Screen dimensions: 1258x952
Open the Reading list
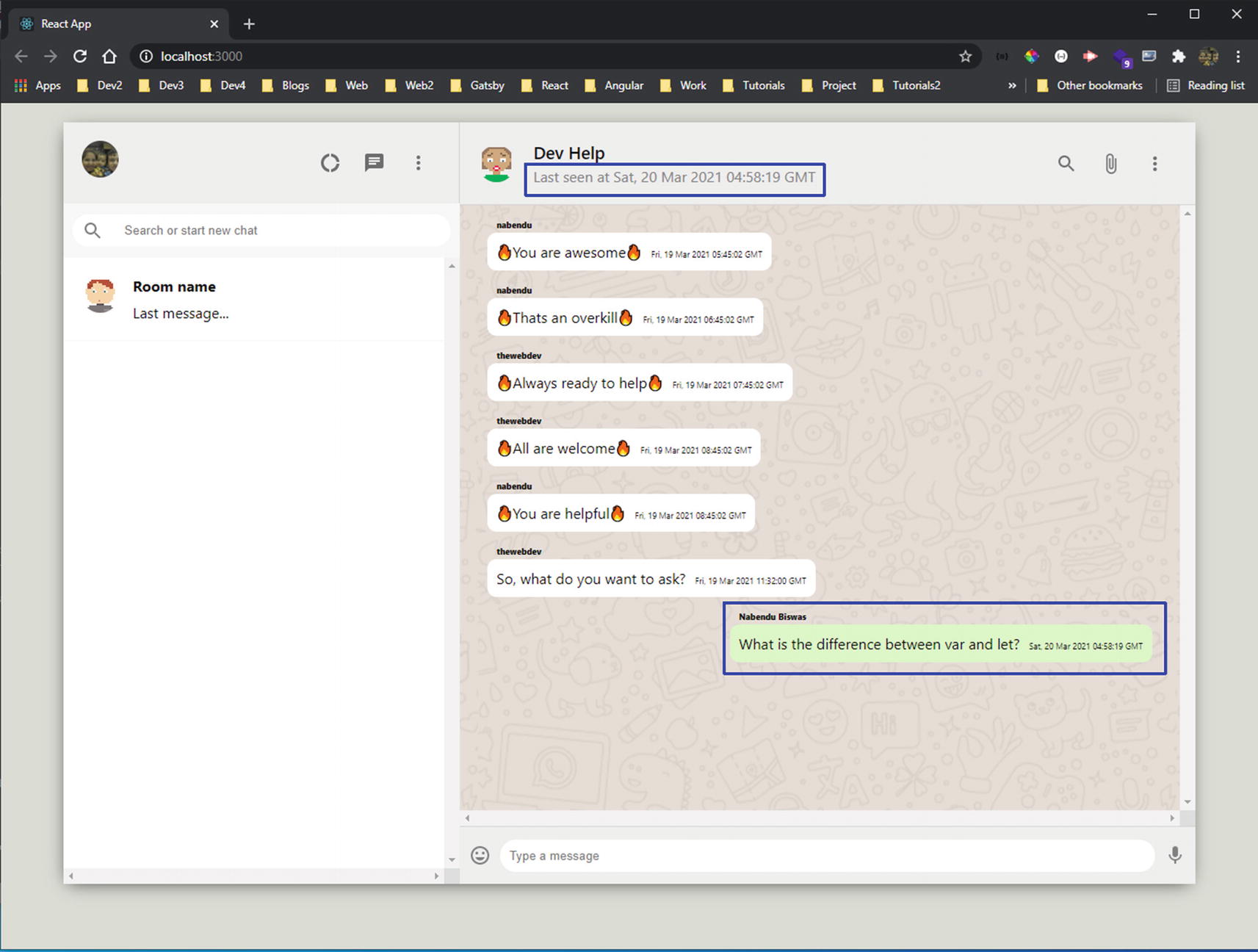pos(1206,86)
